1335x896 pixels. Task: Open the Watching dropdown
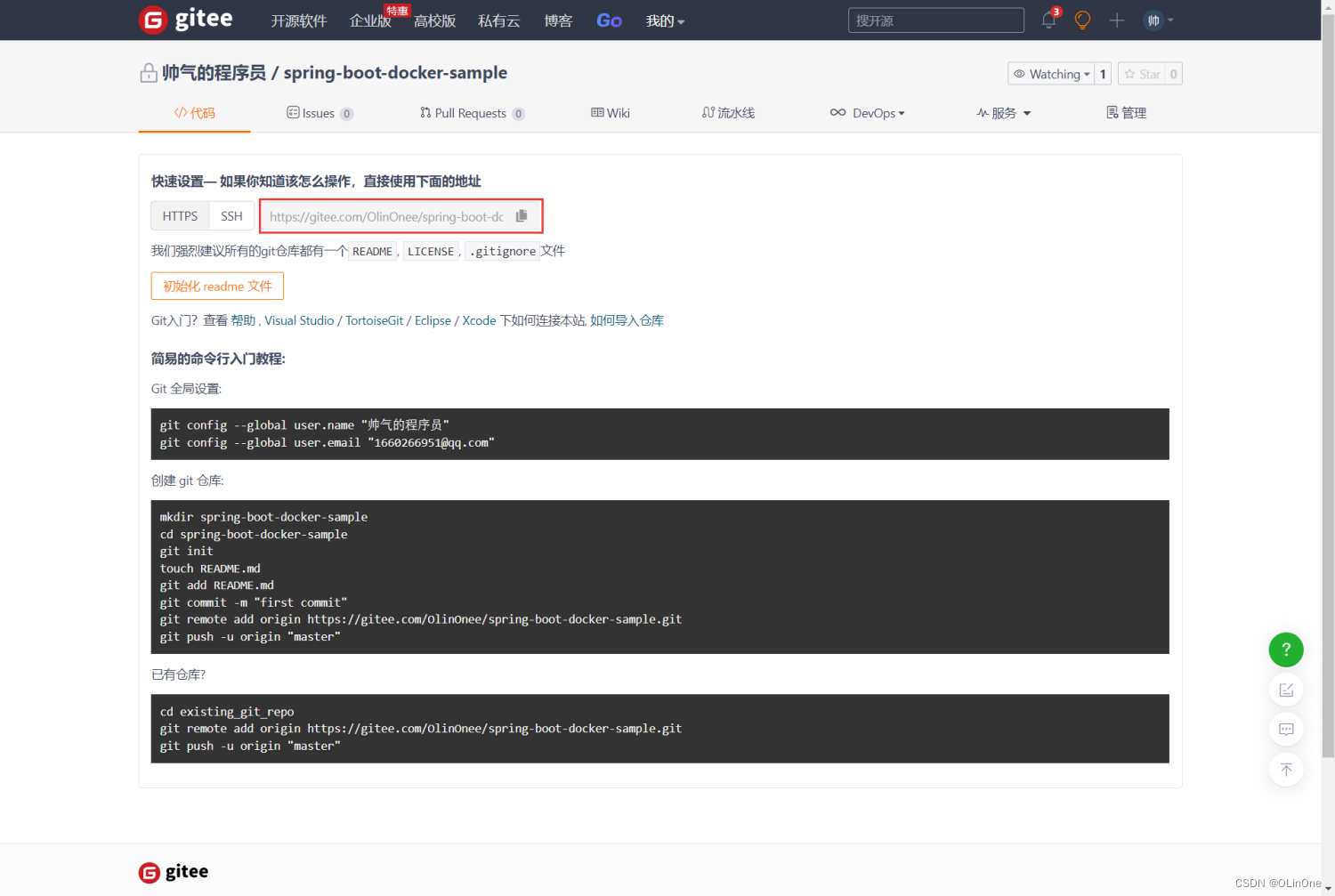click(1051, 74)
